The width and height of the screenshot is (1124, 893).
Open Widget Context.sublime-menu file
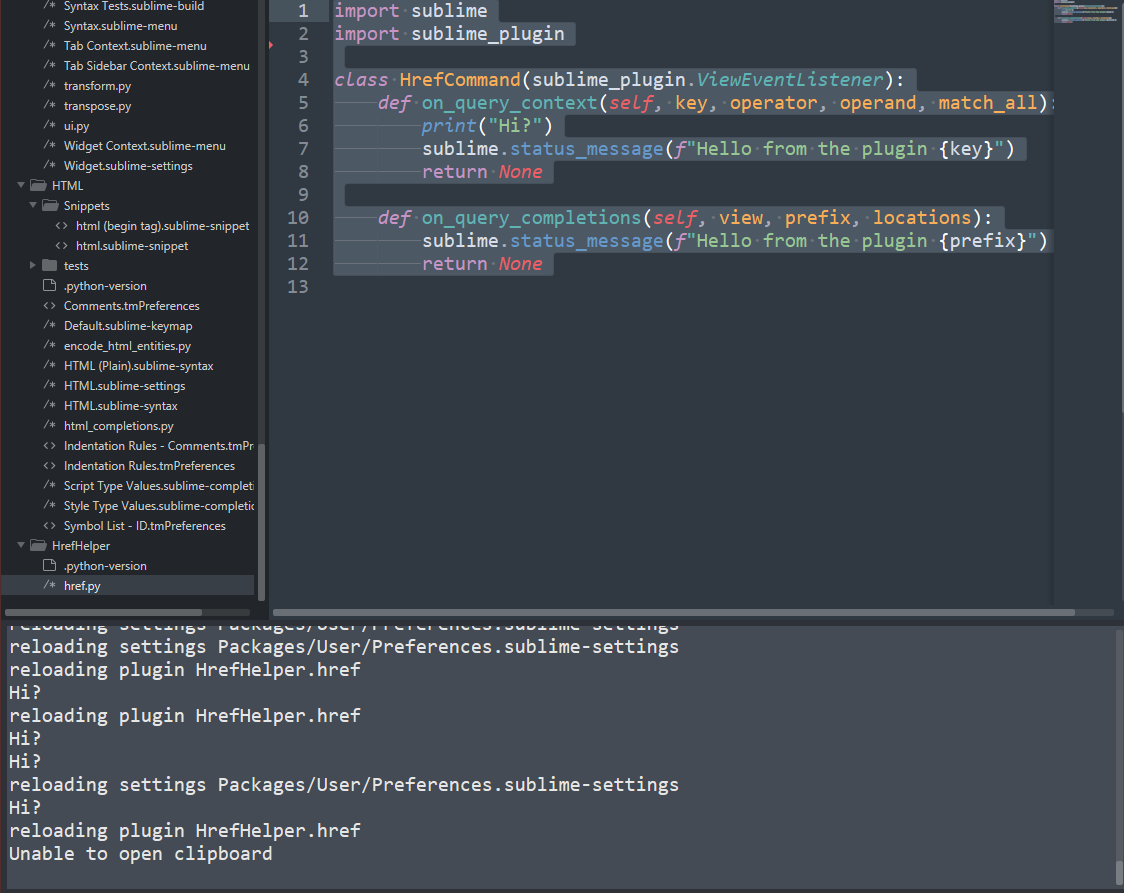(145, 145)
